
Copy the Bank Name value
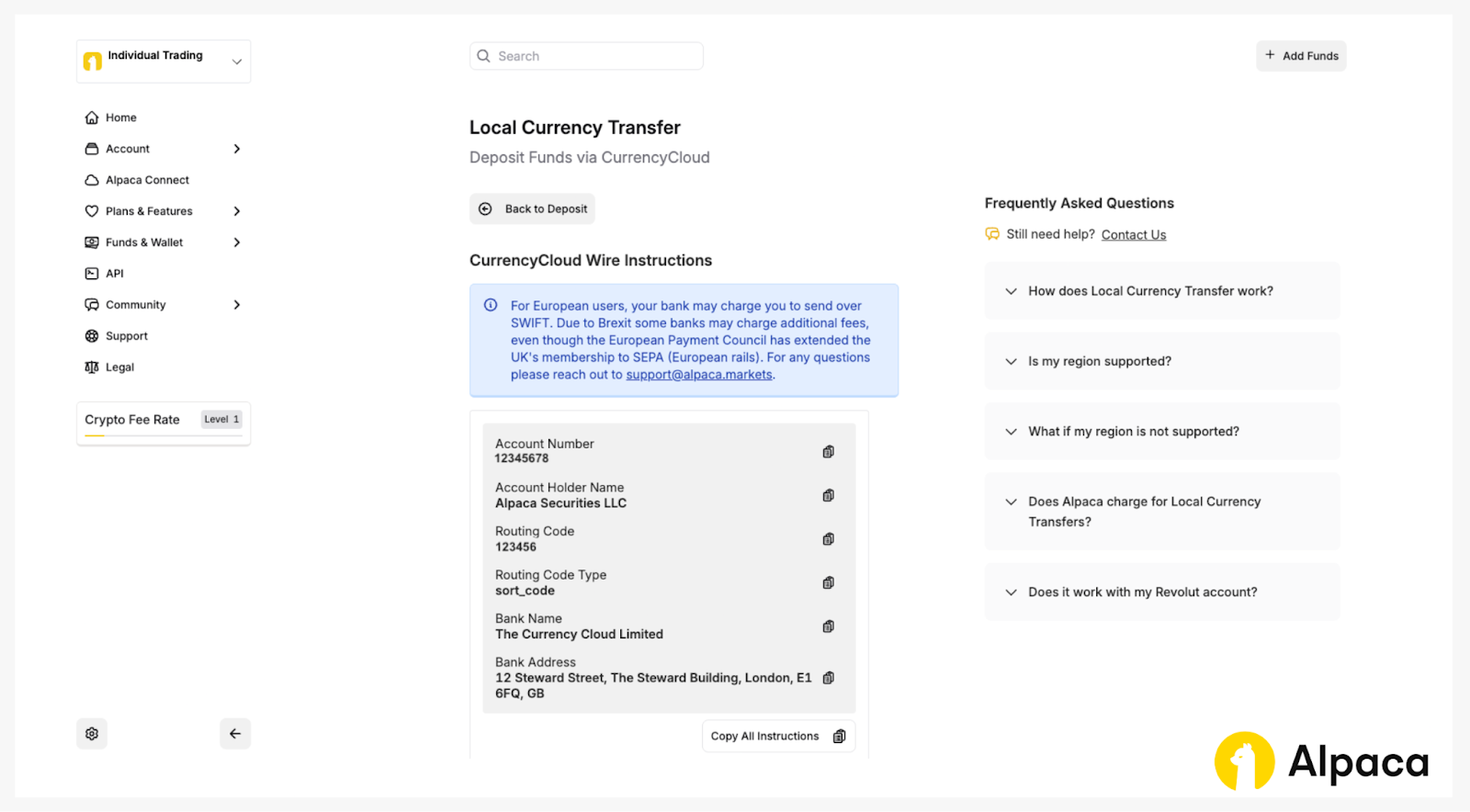[x=828, y=626]
